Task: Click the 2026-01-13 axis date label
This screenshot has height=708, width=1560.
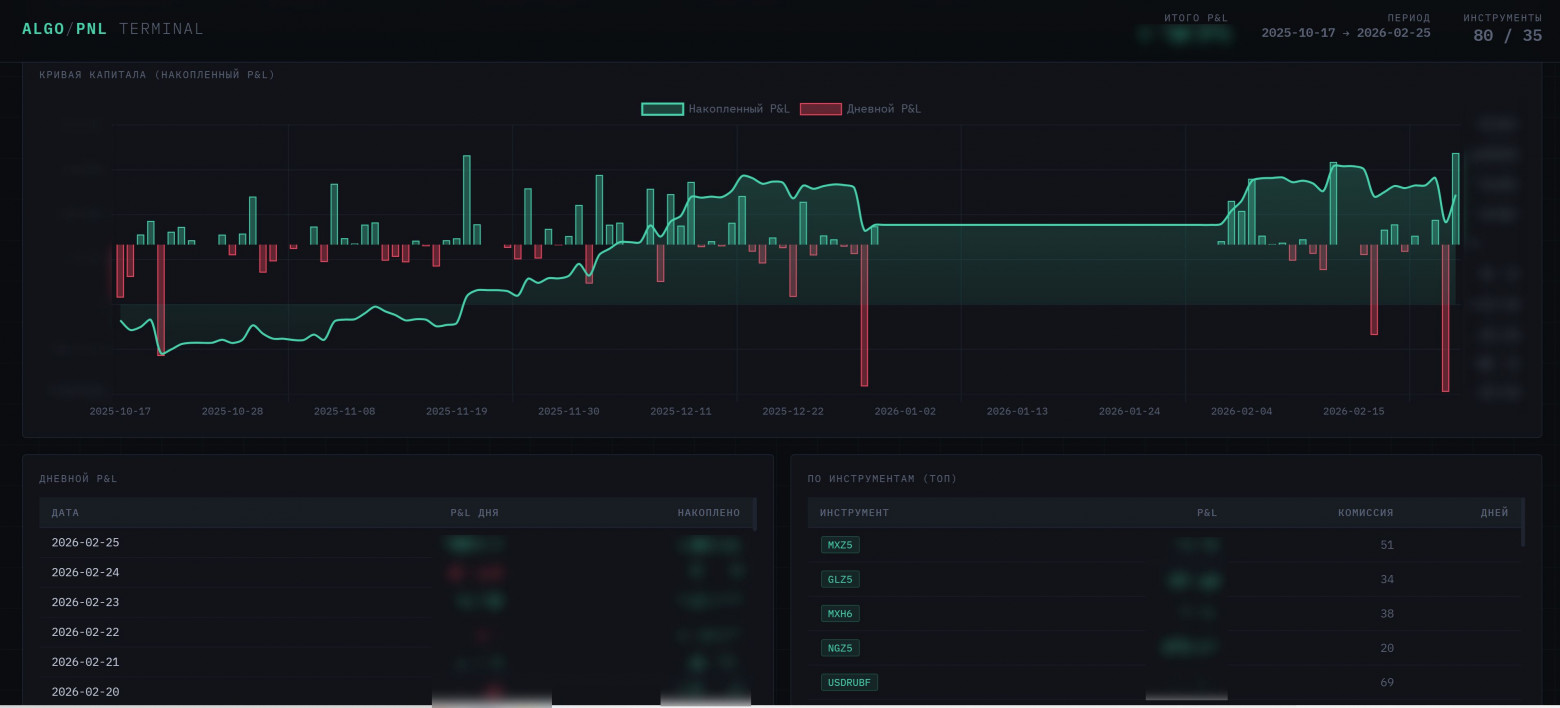Action: click(1017, 411)
